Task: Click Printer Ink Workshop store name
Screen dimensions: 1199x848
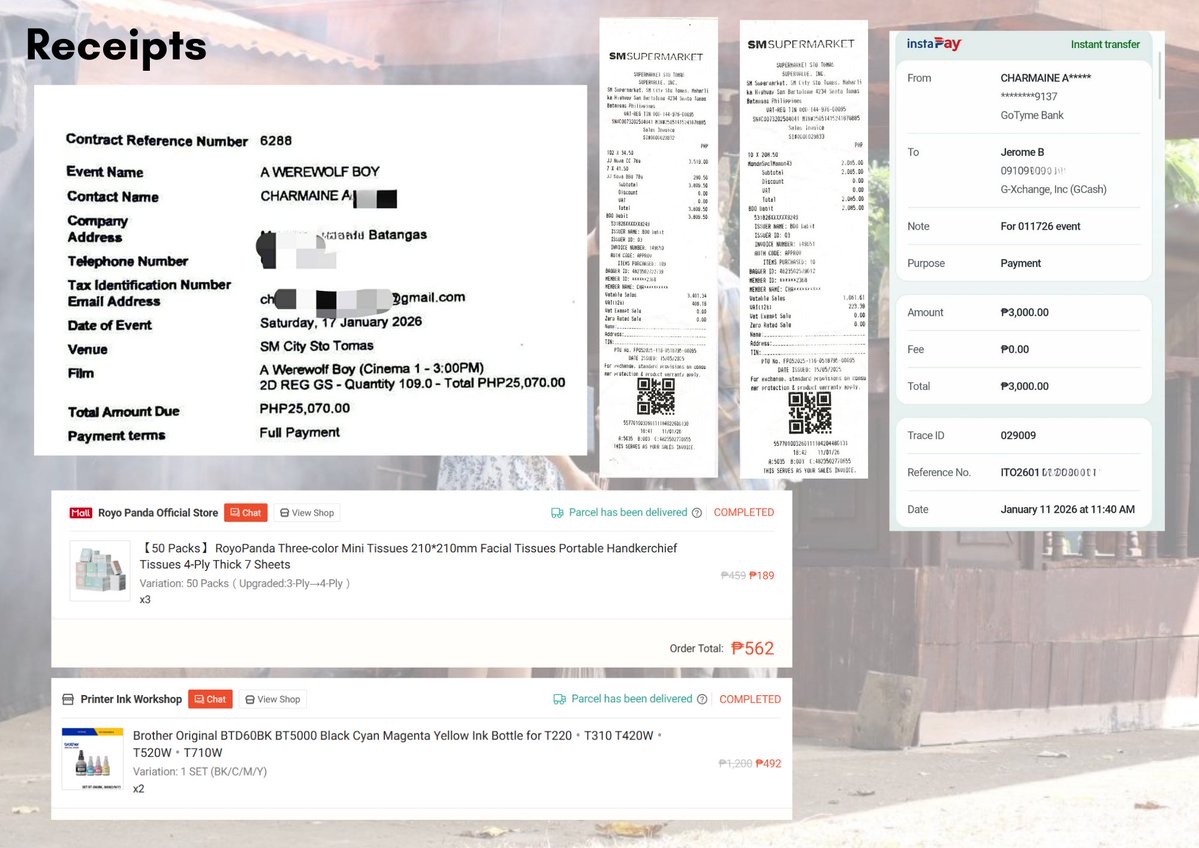Action: [131, 699]
